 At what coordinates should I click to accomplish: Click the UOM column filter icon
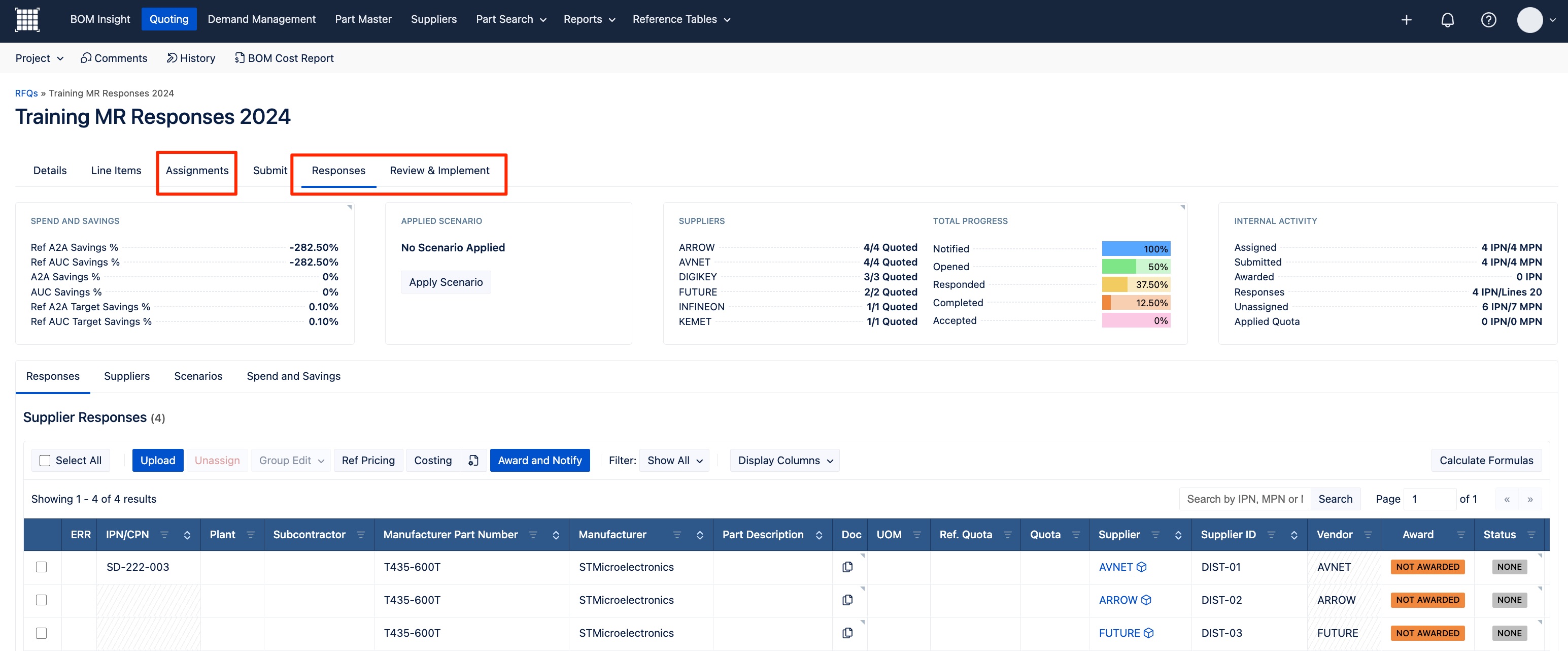pos(916,535)
